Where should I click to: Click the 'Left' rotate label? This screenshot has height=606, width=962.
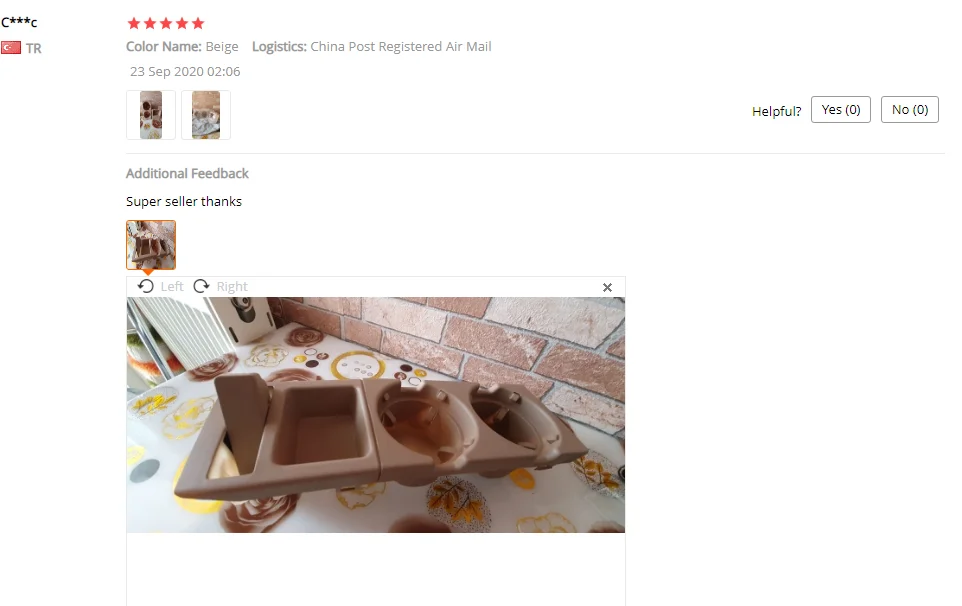pyautogui.click(x=172, y=286)
